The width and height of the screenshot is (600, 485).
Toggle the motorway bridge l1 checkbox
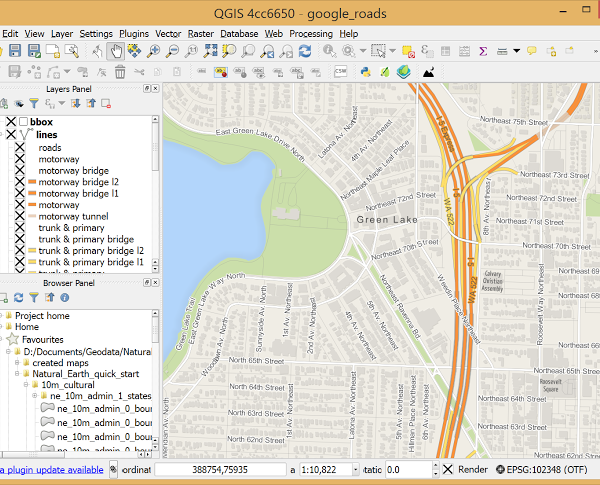(x=20, y=193)
